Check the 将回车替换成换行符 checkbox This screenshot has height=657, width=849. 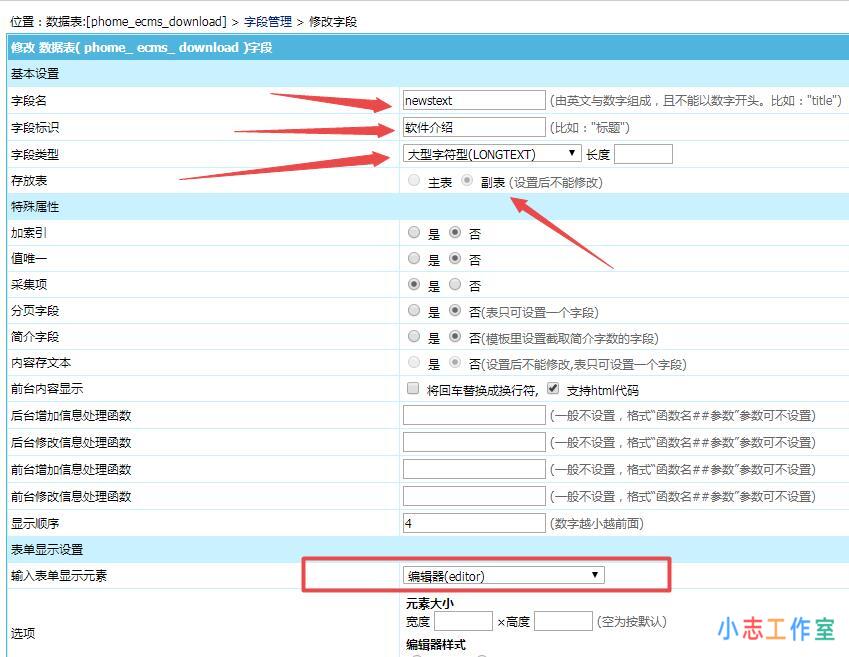(x=413, y=388)
